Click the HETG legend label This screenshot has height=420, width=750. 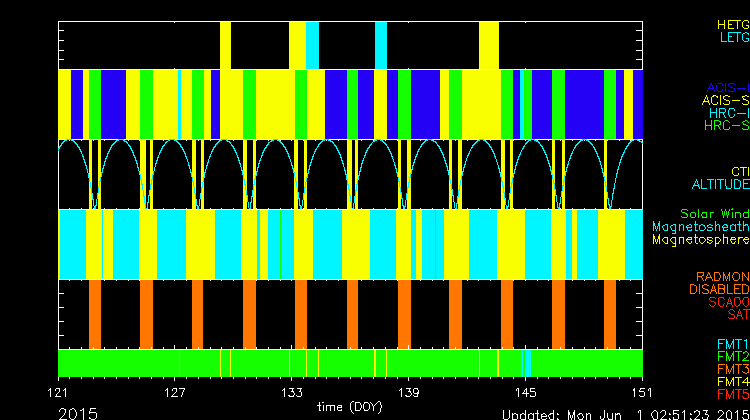[x=733, y=24]
